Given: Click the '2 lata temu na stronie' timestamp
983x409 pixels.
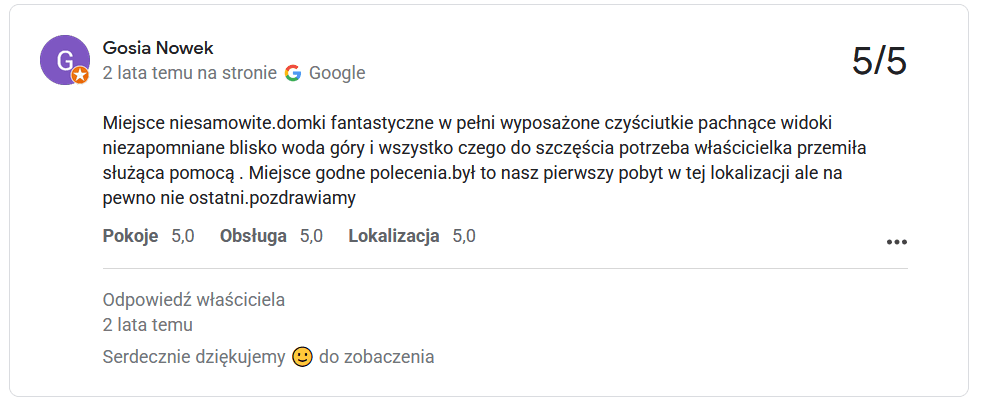Looking at the screenshot, I should tap(190, 73).
